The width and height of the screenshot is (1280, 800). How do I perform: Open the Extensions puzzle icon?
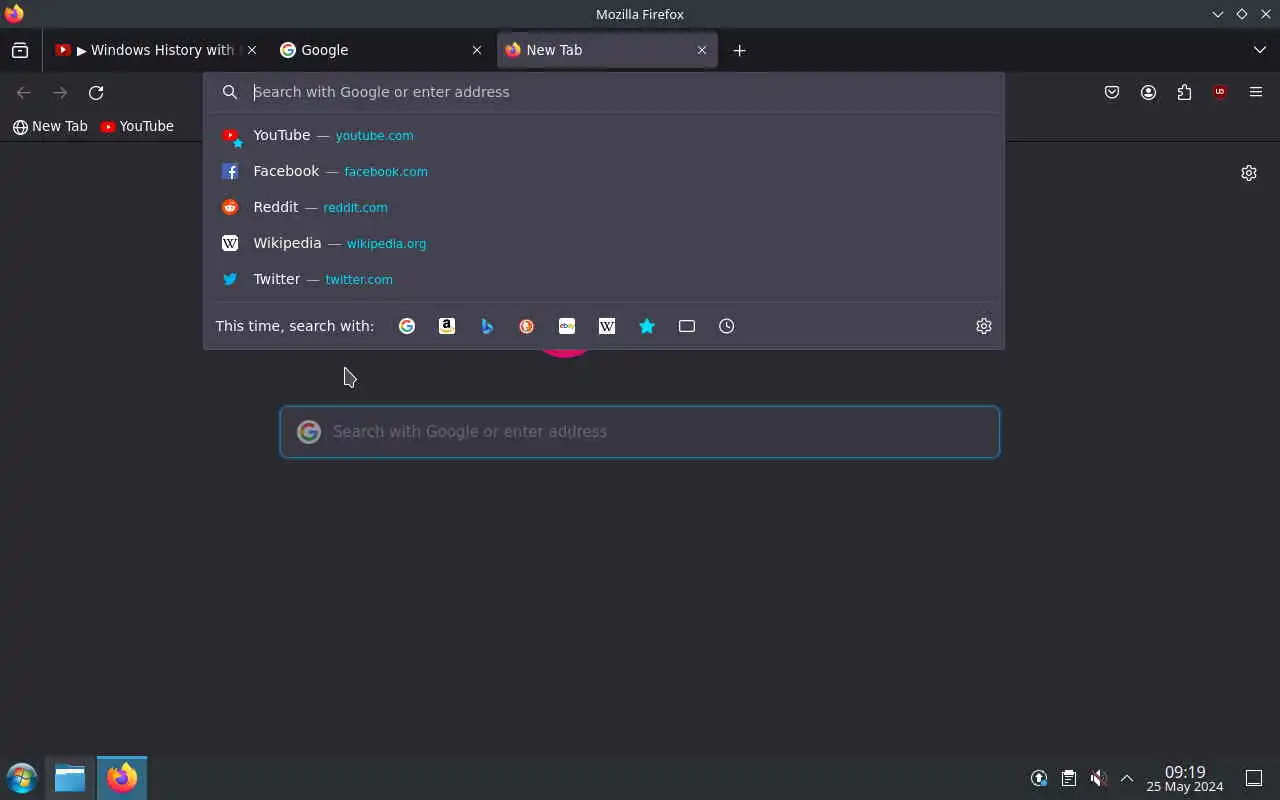coord(1184,92)
